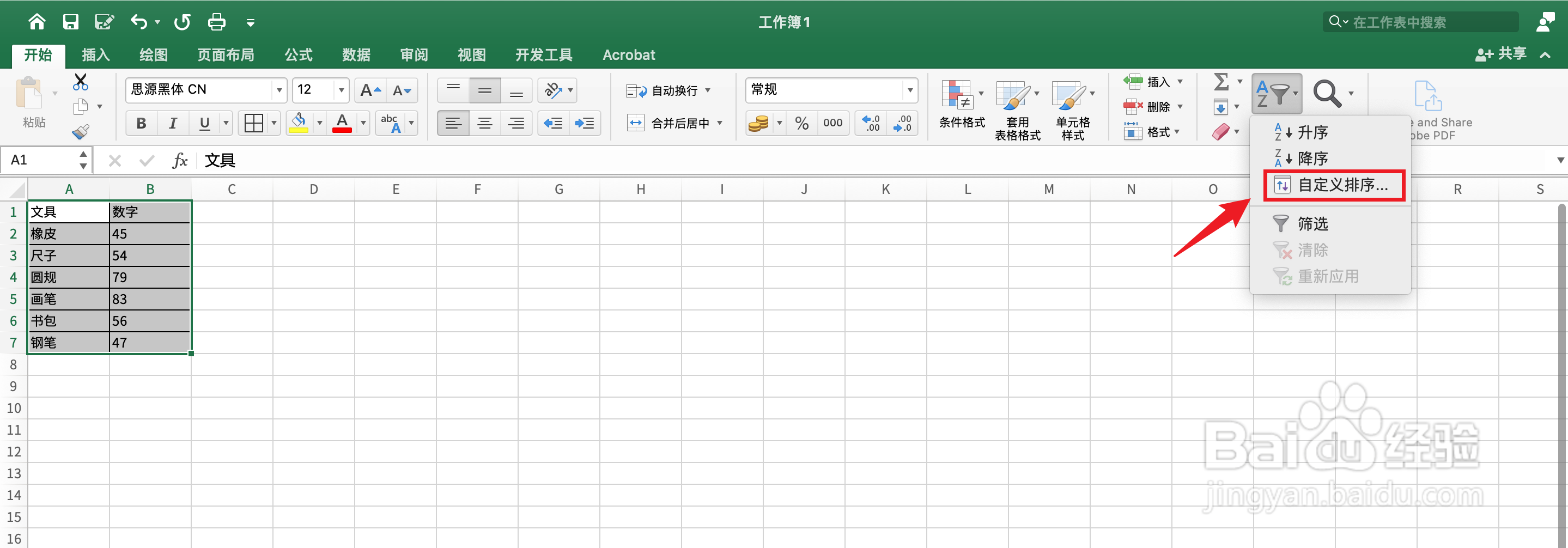Decrease font size with small A button
Screen dimensions: 1568x548
402,91
